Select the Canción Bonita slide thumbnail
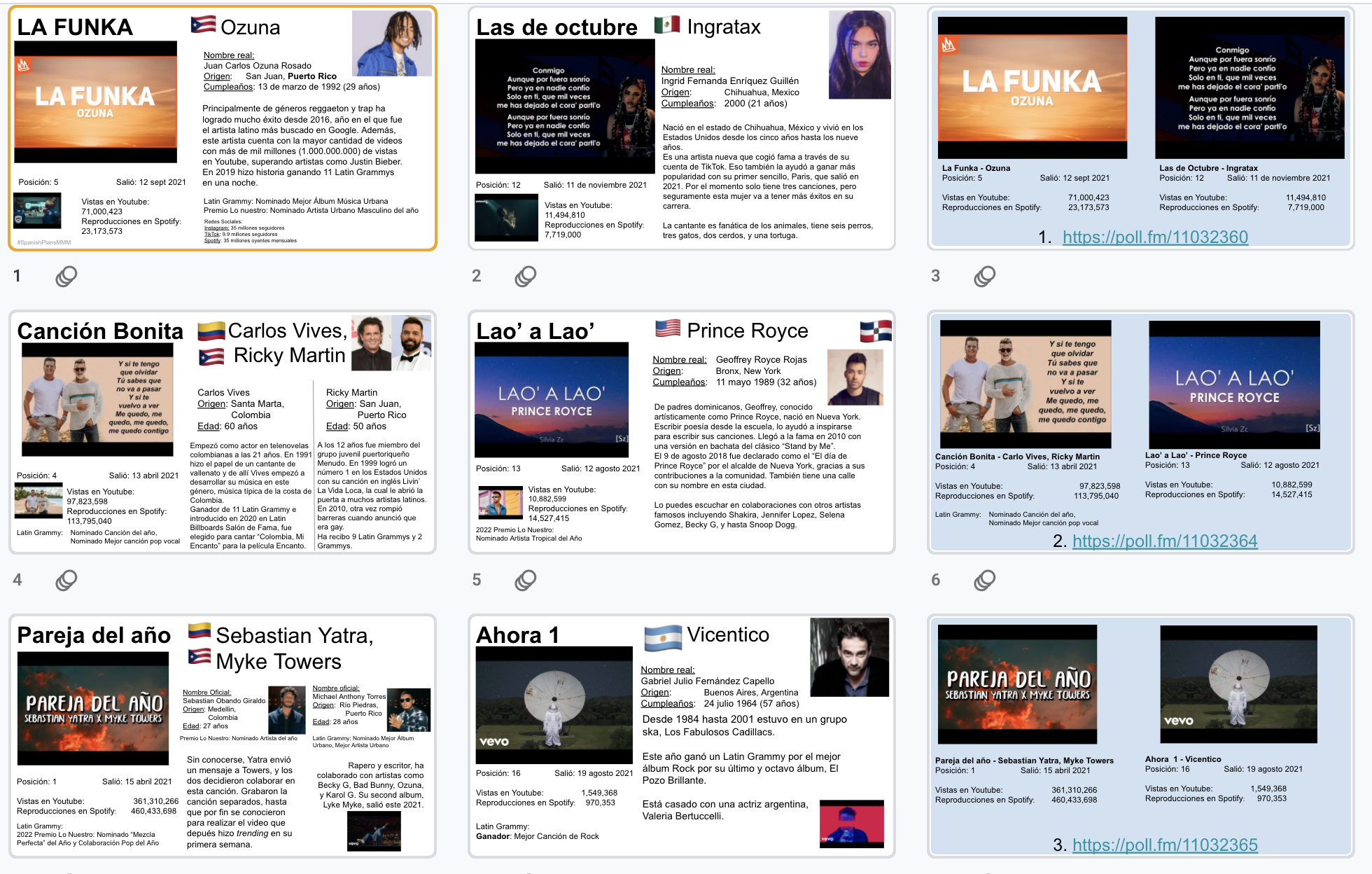This screenshot has width=1372, height=874. pos(223,432)
